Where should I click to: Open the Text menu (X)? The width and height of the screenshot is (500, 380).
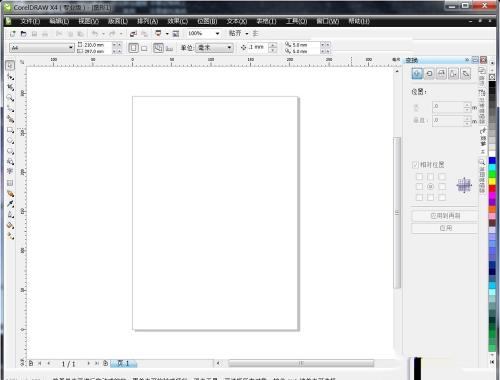[237, 21]
